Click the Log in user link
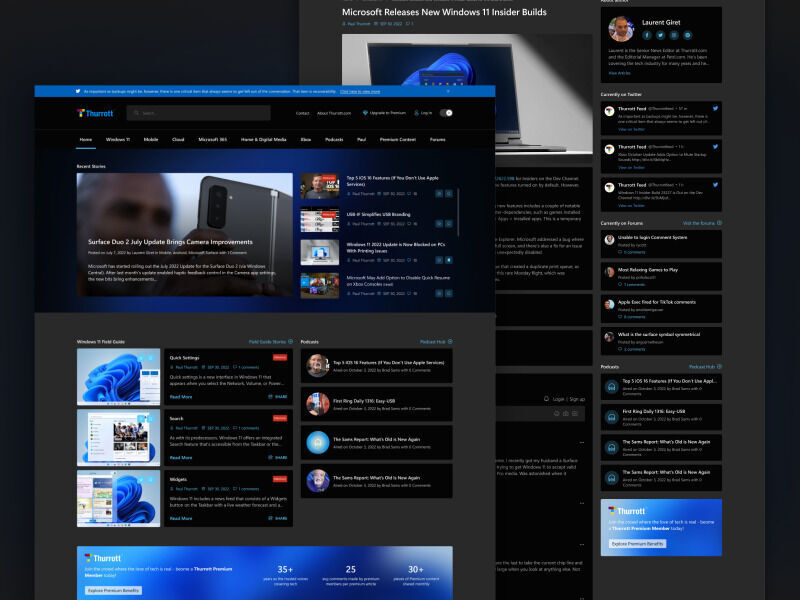 point(423,113)
